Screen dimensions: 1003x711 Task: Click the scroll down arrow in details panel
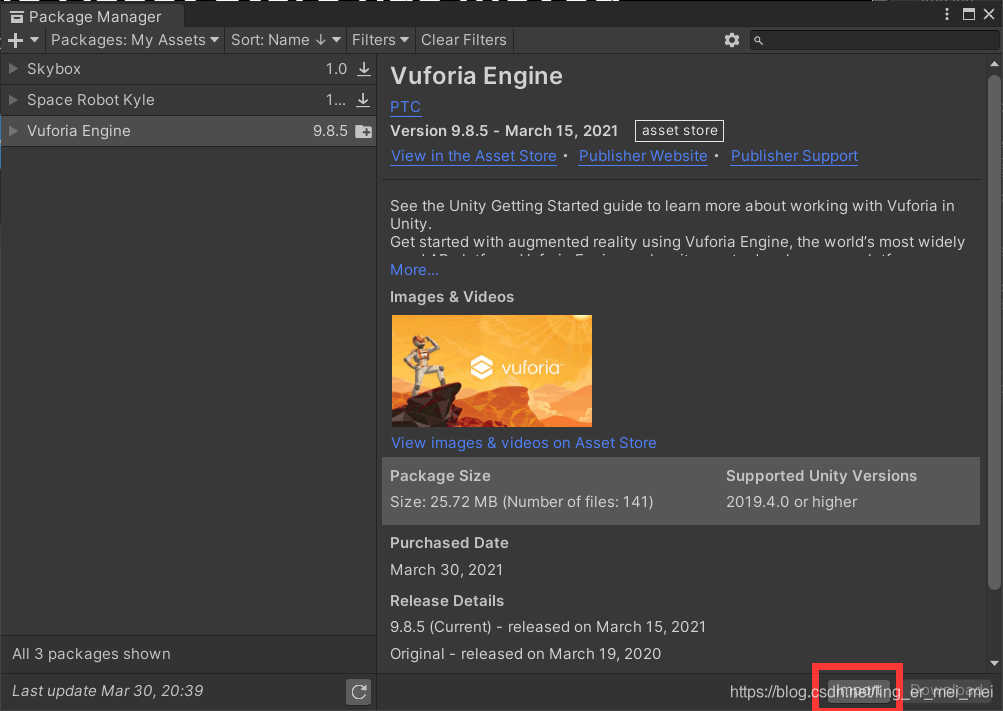(x=994, y=663)
